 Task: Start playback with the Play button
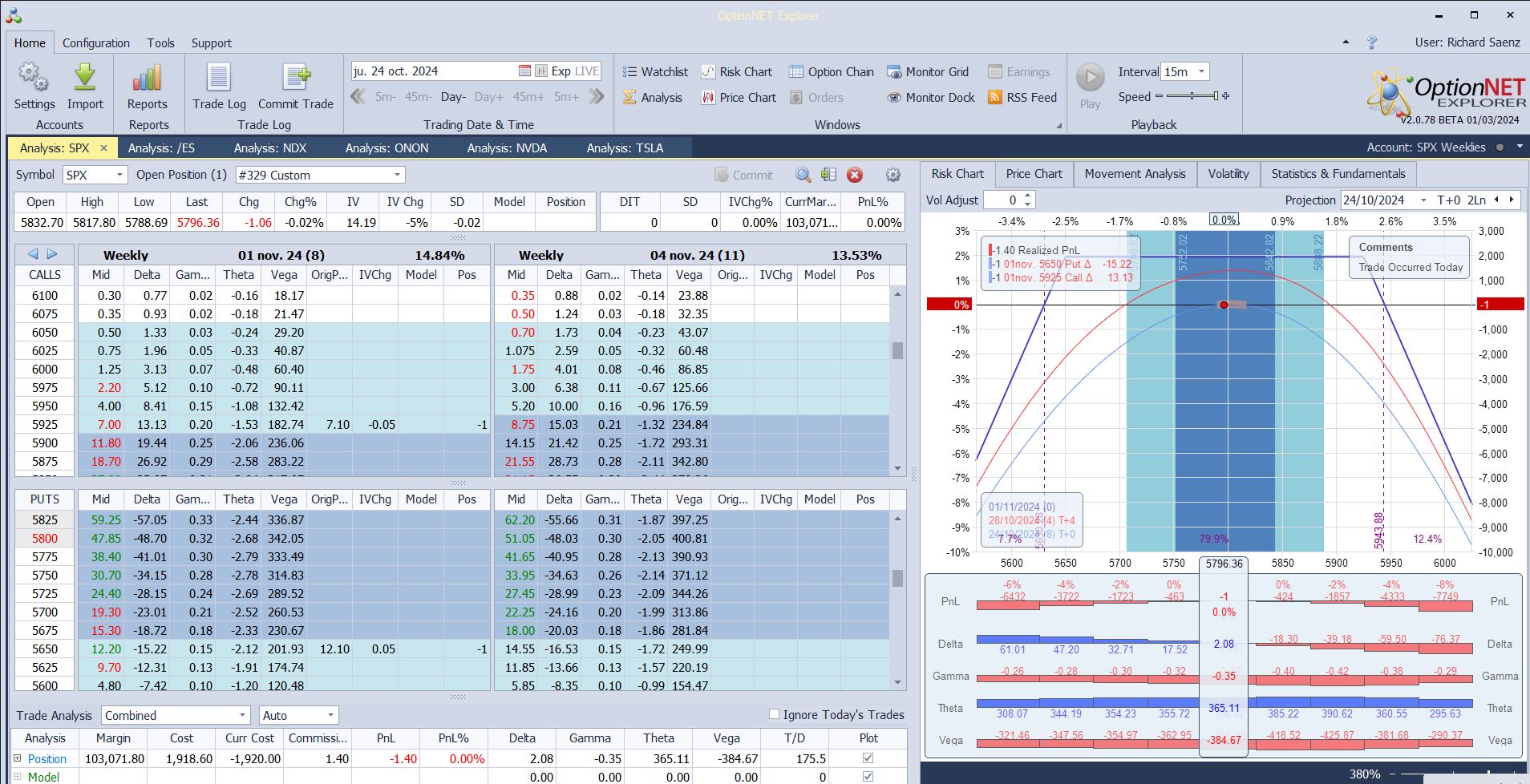click(x=1090, y=87)
